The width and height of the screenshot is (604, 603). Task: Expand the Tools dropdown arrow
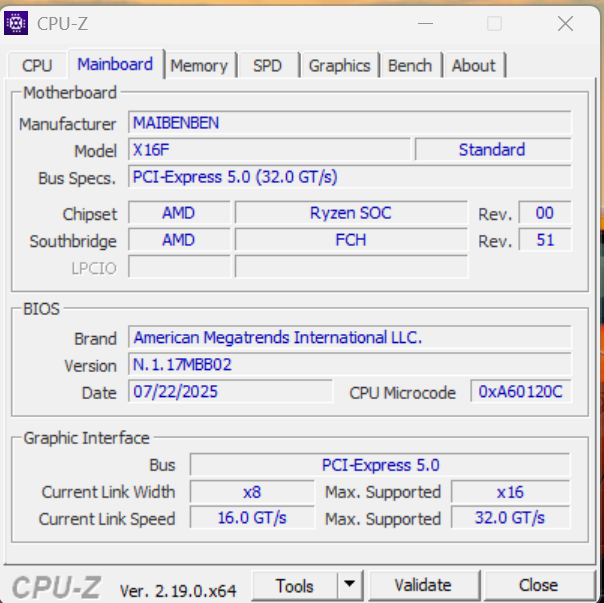pos(350,585)
